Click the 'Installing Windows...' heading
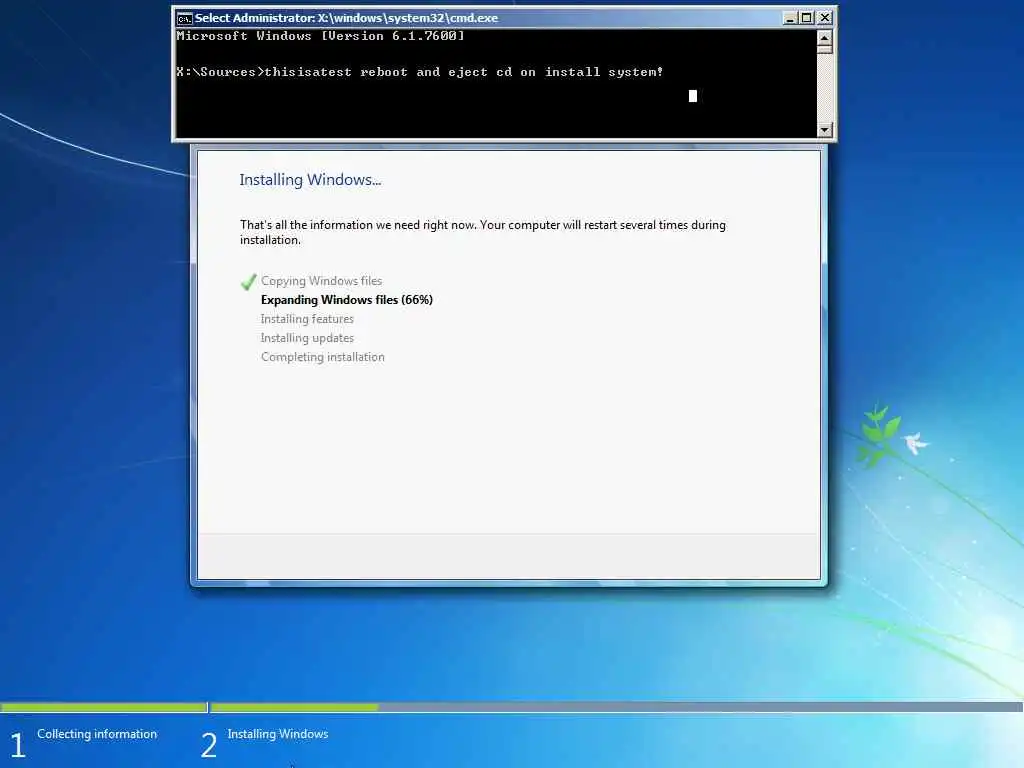 (x=310, y=180)
